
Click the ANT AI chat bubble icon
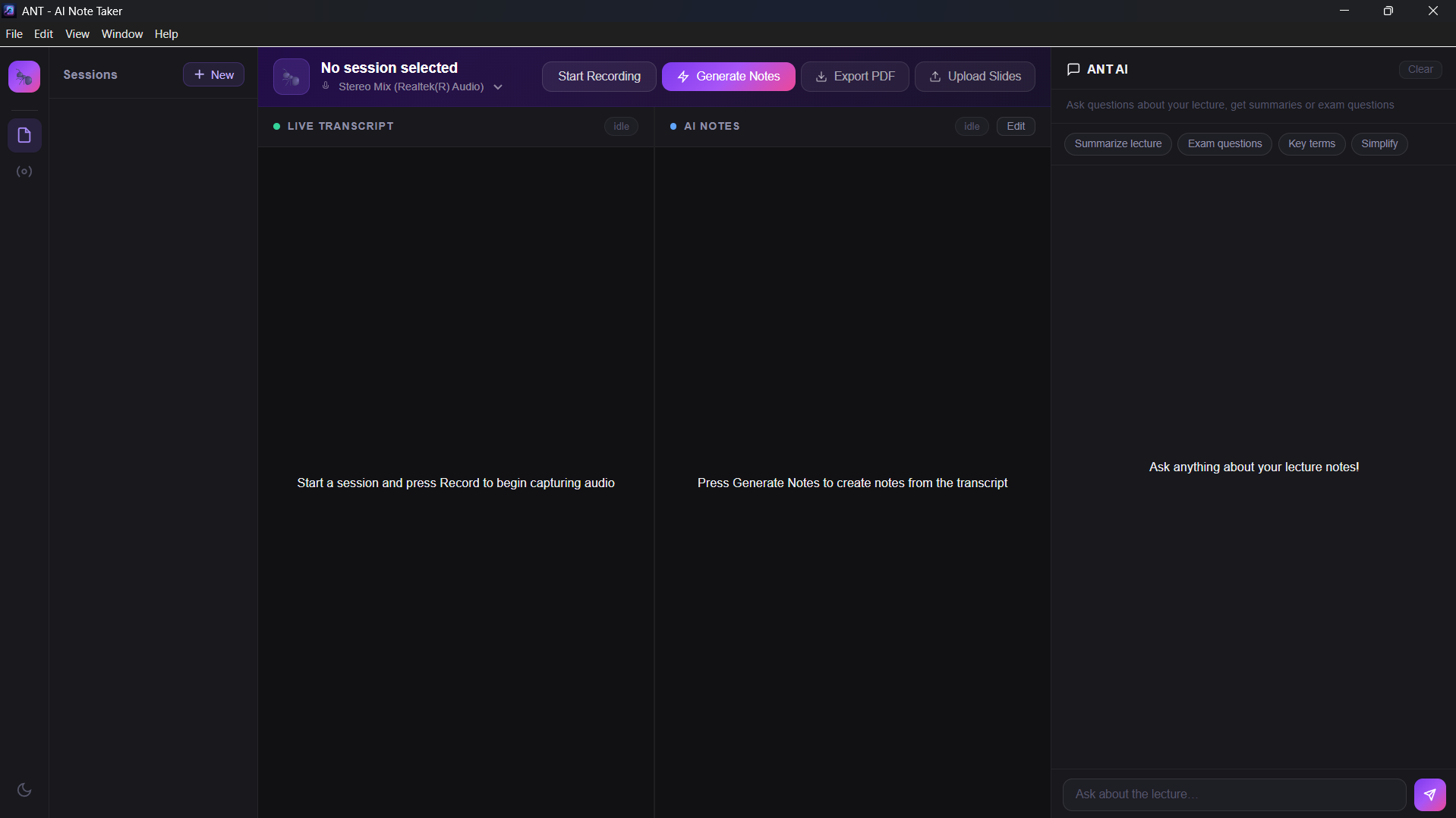[x=1073, y=69]
